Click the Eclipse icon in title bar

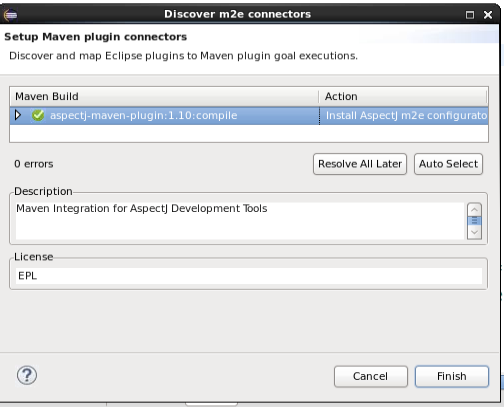point(10,14)
